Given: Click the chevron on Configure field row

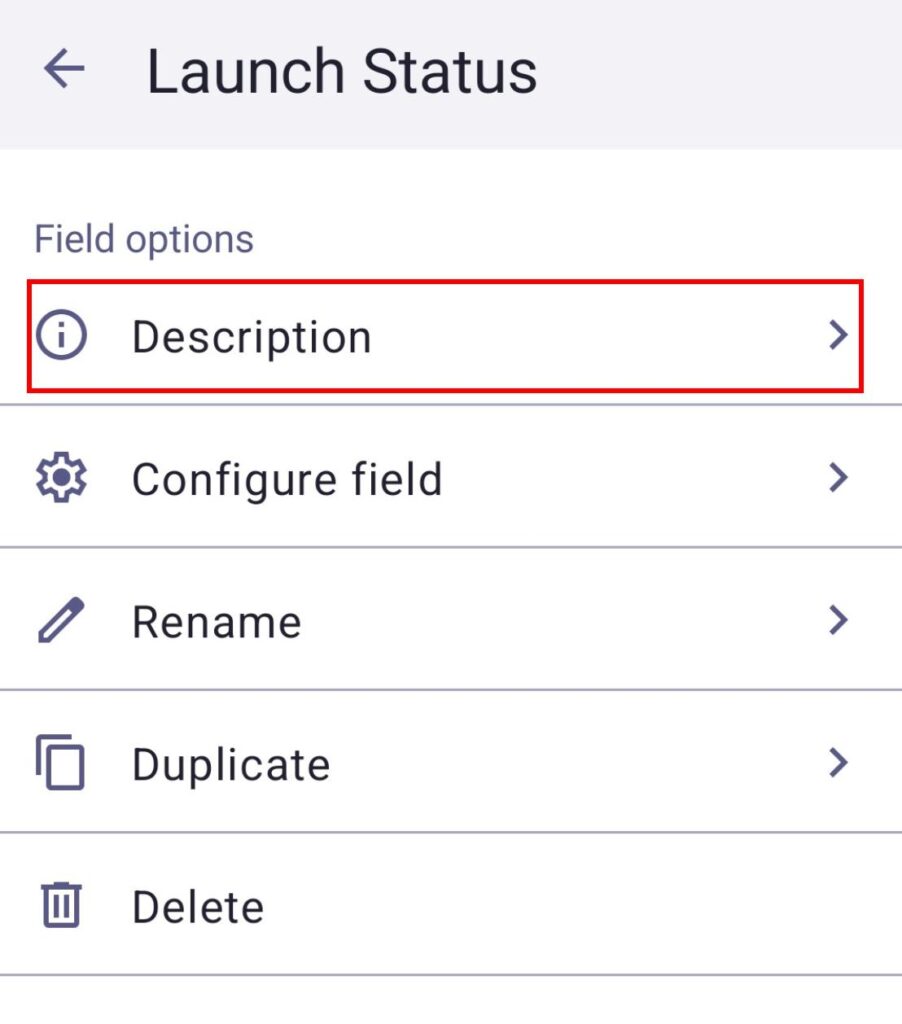Looking at the screenshot, I should click(838, 478).
